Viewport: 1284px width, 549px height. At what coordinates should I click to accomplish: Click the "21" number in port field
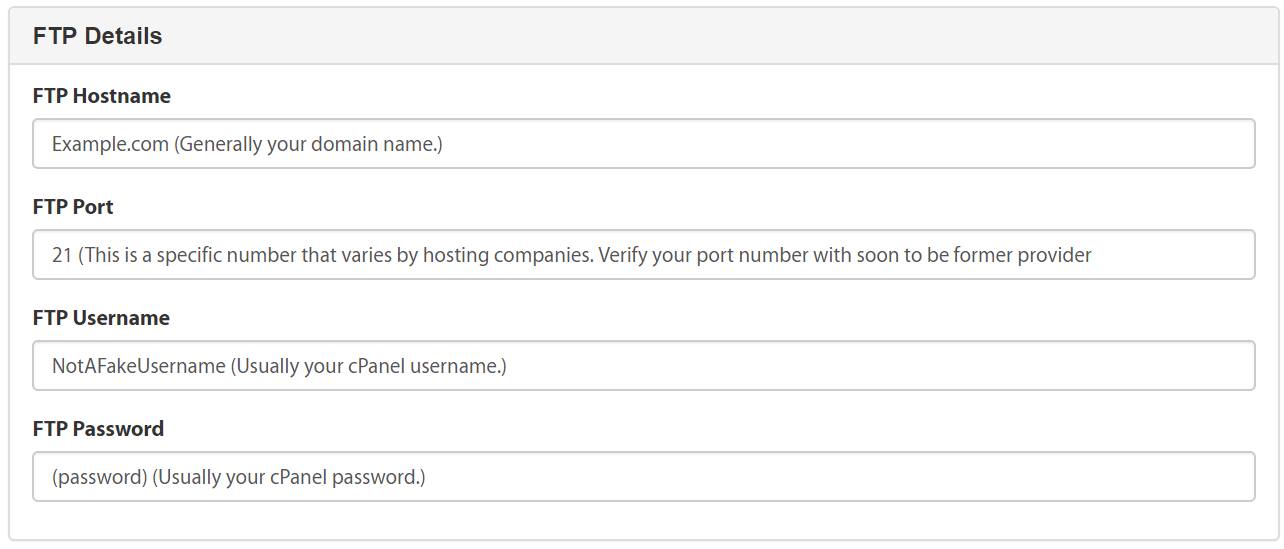(x=62, y=255)
